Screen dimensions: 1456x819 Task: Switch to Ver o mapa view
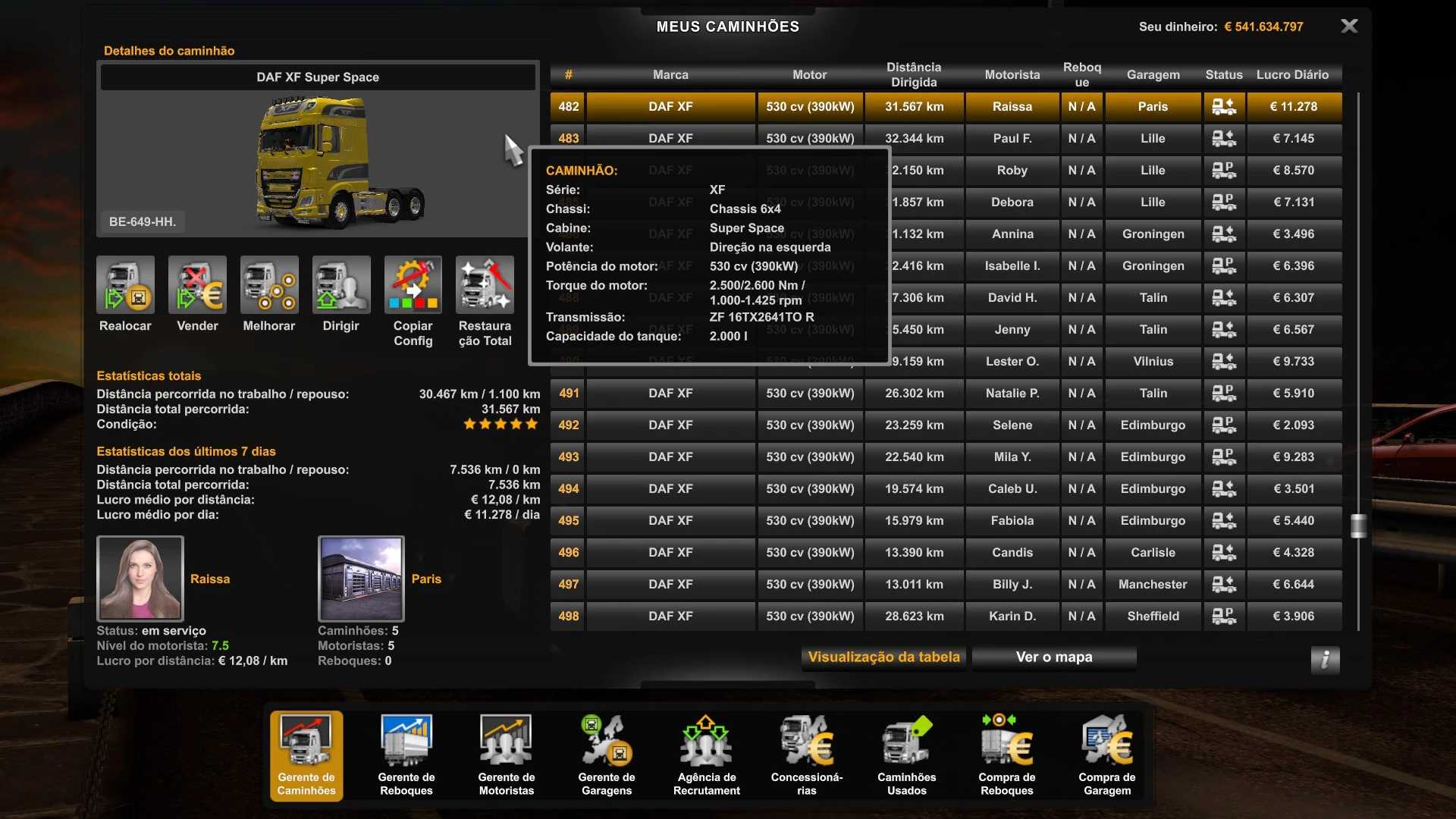1053,657
